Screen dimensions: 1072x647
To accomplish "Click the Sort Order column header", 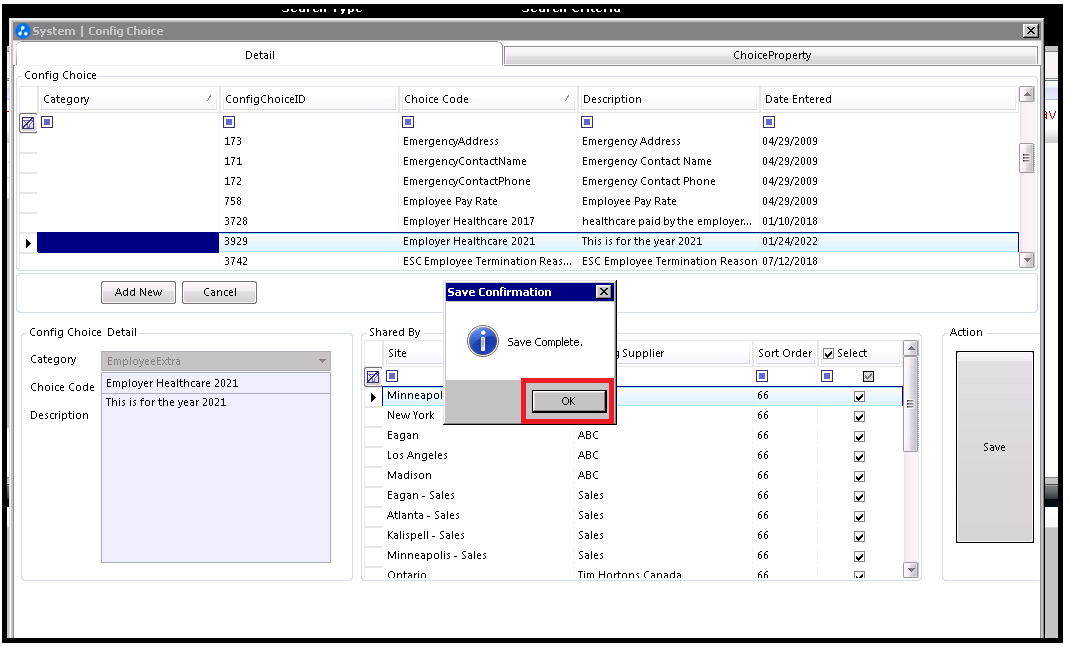I will pyautogui.click(x=785, y=354).
